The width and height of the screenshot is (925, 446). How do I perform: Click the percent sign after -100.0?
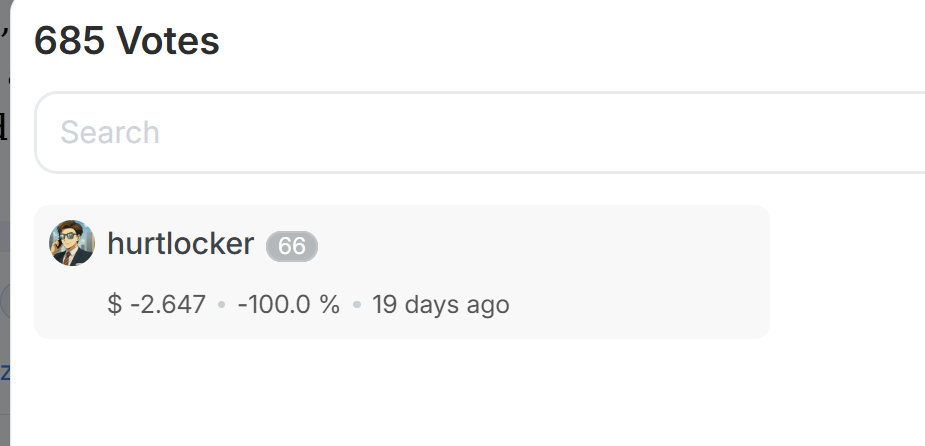pyautogui.click(x=330, y=304)
